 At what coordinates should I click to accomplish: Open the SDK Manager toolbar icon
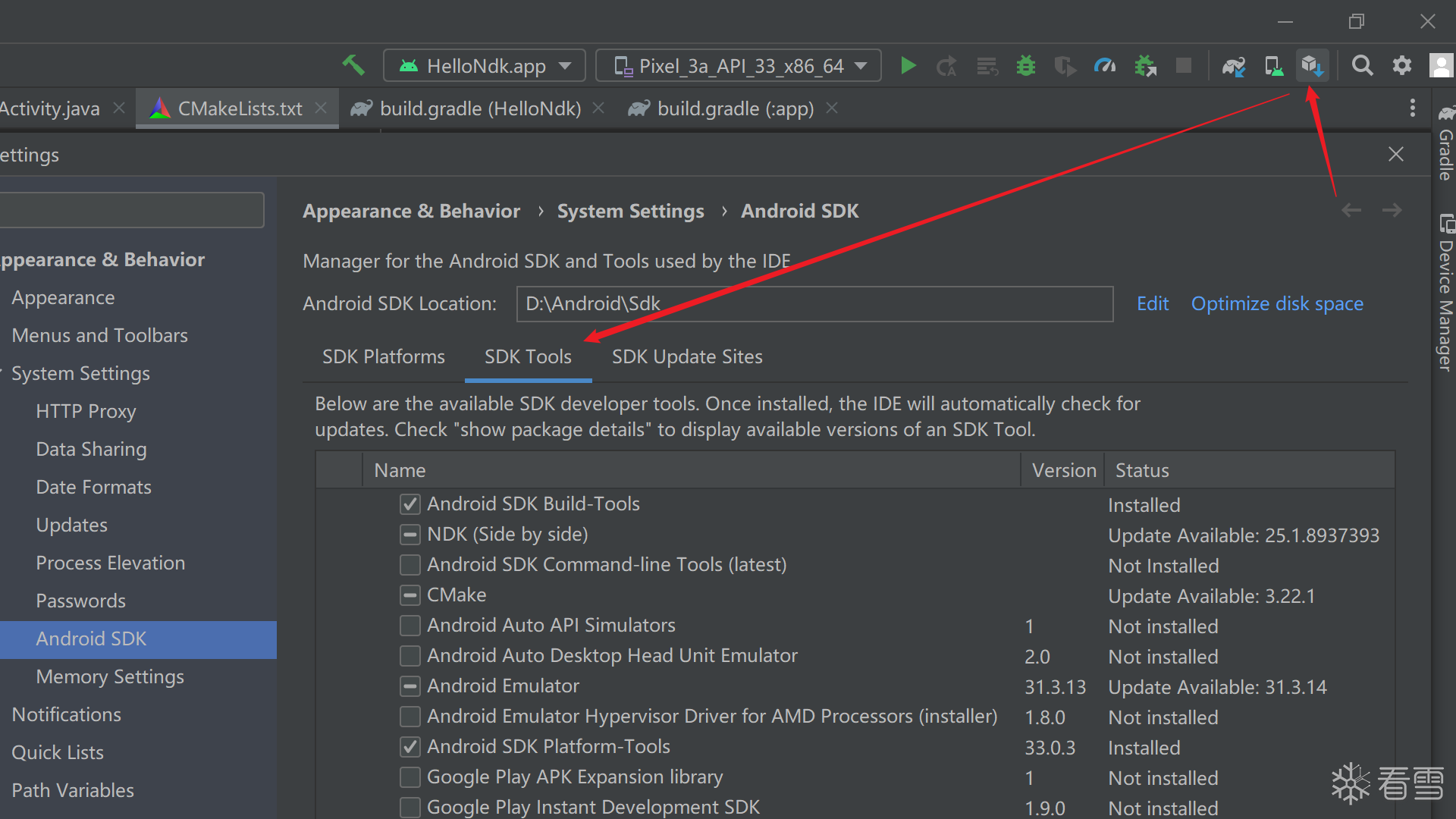point(1312,66)
